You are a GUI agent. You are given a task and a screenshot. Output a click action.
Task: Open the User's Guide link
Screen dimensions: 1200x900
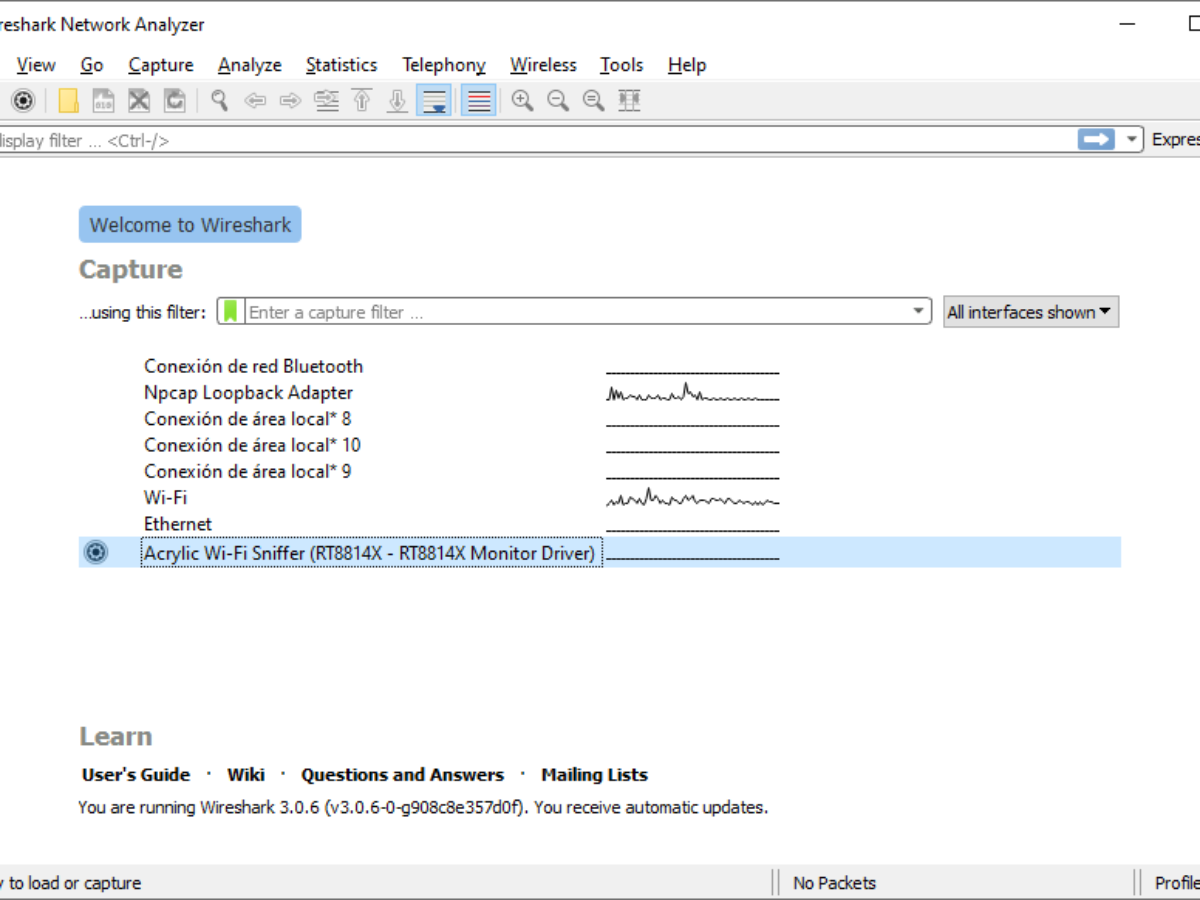136,775
